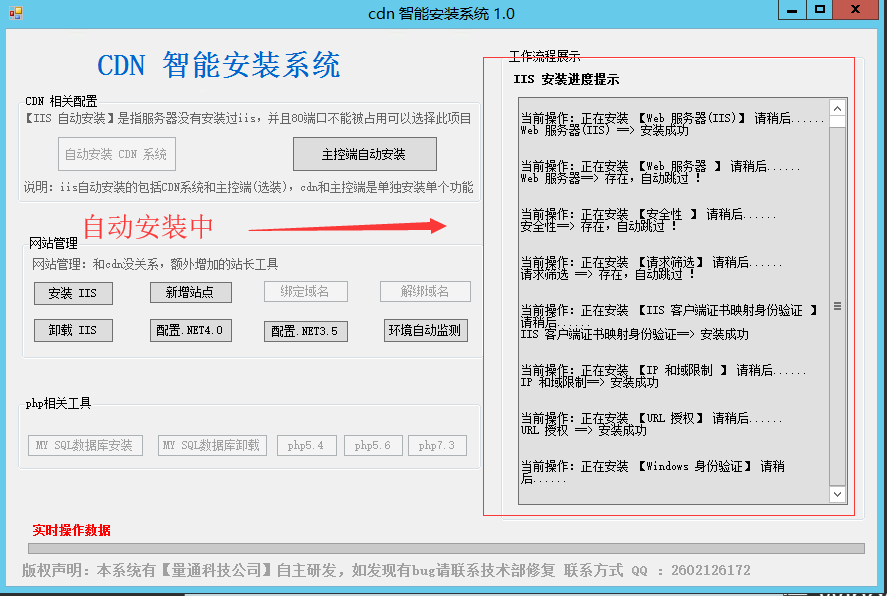Click the MY SQL数据库安装 button
887x596 pixels.
pyautogui.click(x=85, y=445)
